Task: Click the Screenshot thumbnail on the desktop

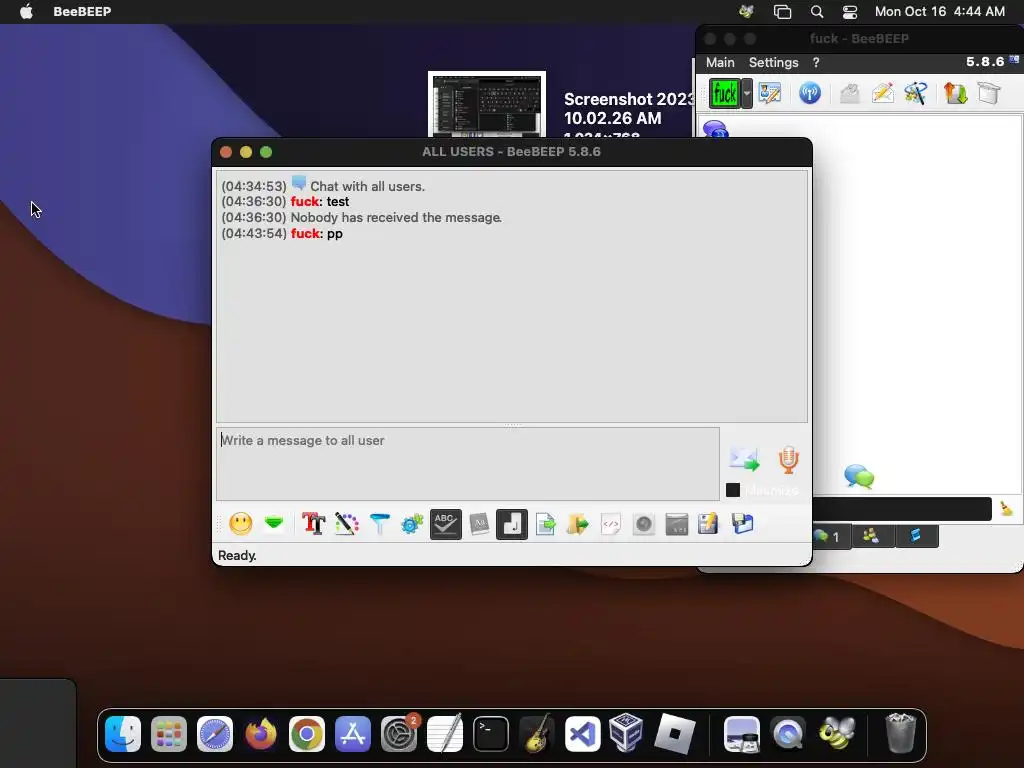Action: (487, 104)
